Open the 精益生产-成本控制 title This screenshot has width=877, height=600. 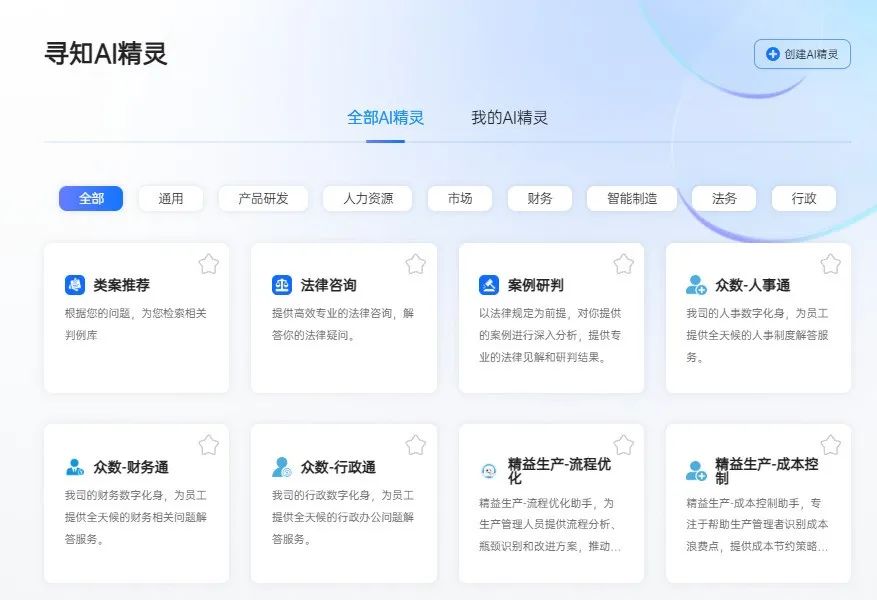[766, 471]
